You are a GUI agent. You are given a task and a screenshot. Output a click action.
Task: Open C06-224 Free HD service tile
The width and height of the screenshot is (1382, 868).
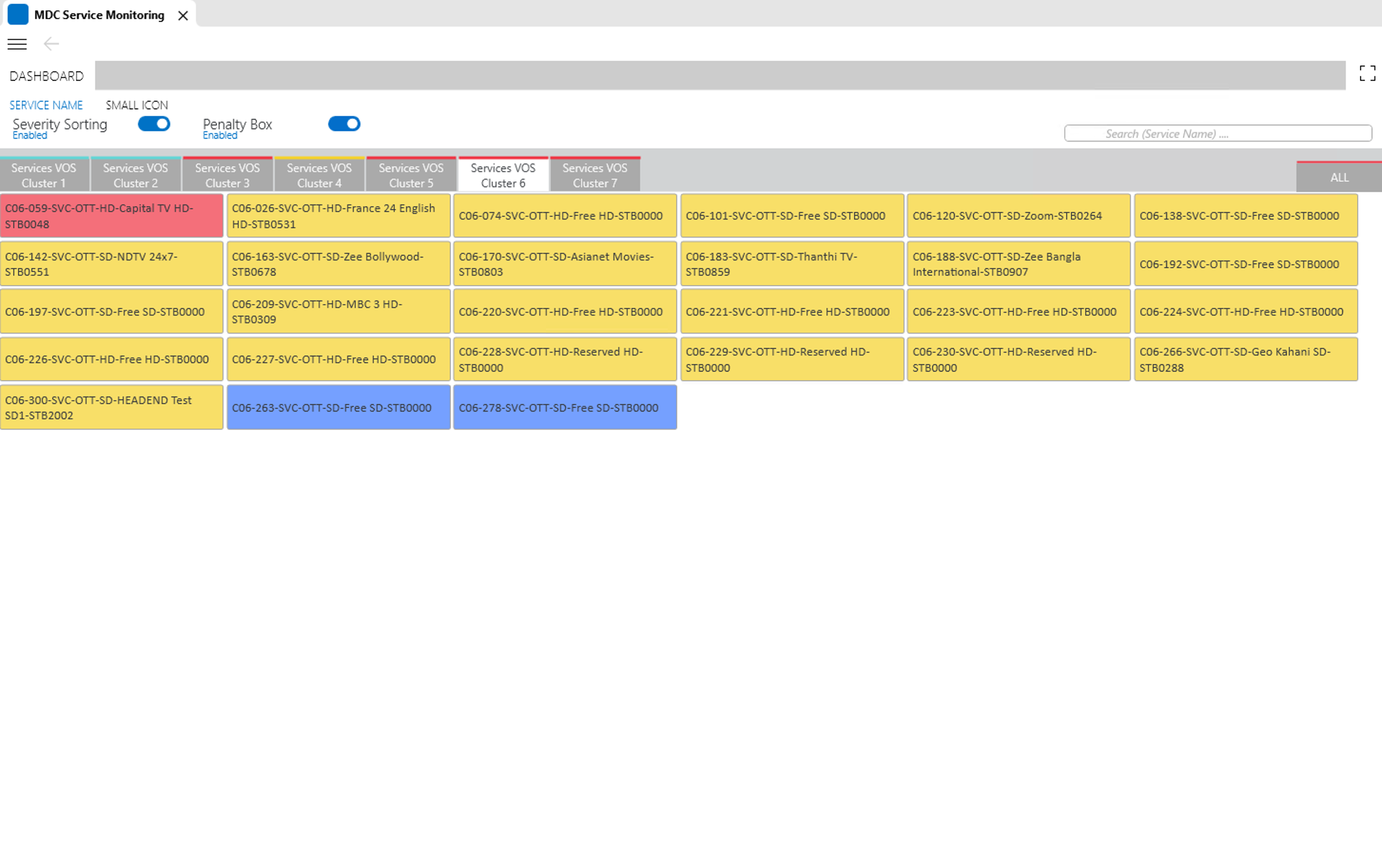coord(1246,311)
